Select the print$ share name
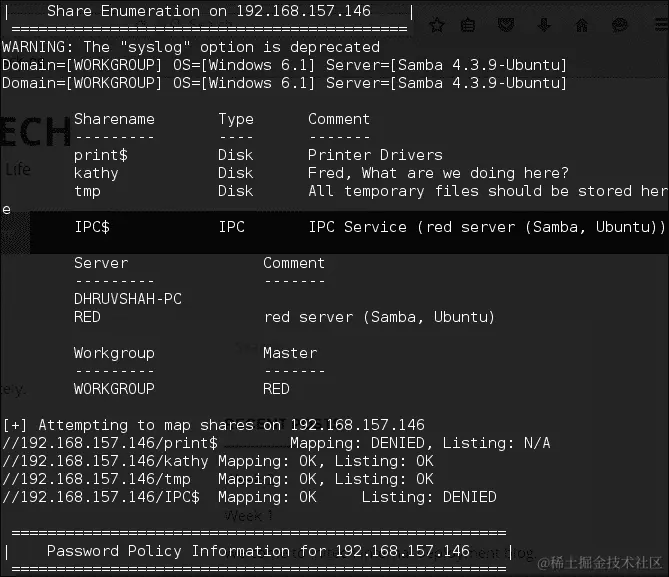The image size is (669, 577). pos(101,155)
